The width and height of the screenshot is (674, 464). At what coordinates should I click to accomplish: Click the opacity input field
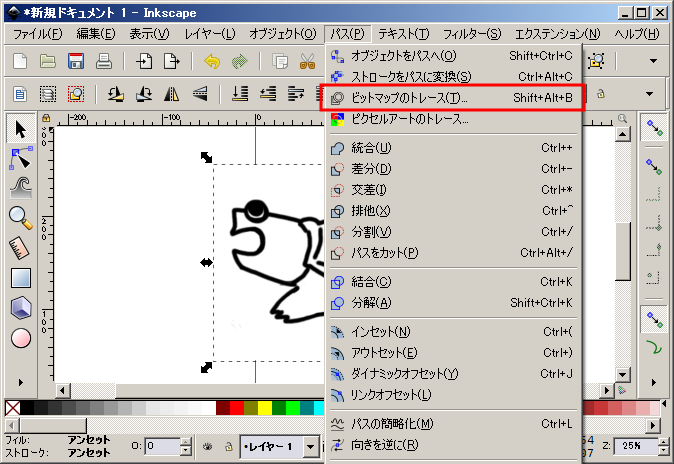(162, 446)
